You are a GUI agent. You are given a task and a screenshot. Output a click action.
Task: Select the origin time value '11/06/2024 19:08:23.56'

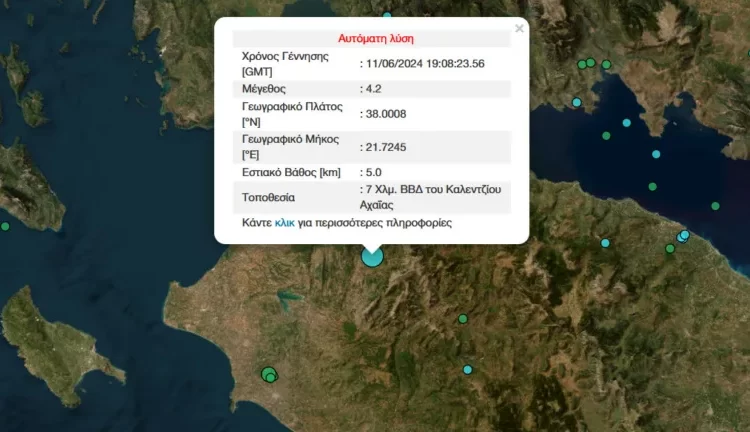425,64
